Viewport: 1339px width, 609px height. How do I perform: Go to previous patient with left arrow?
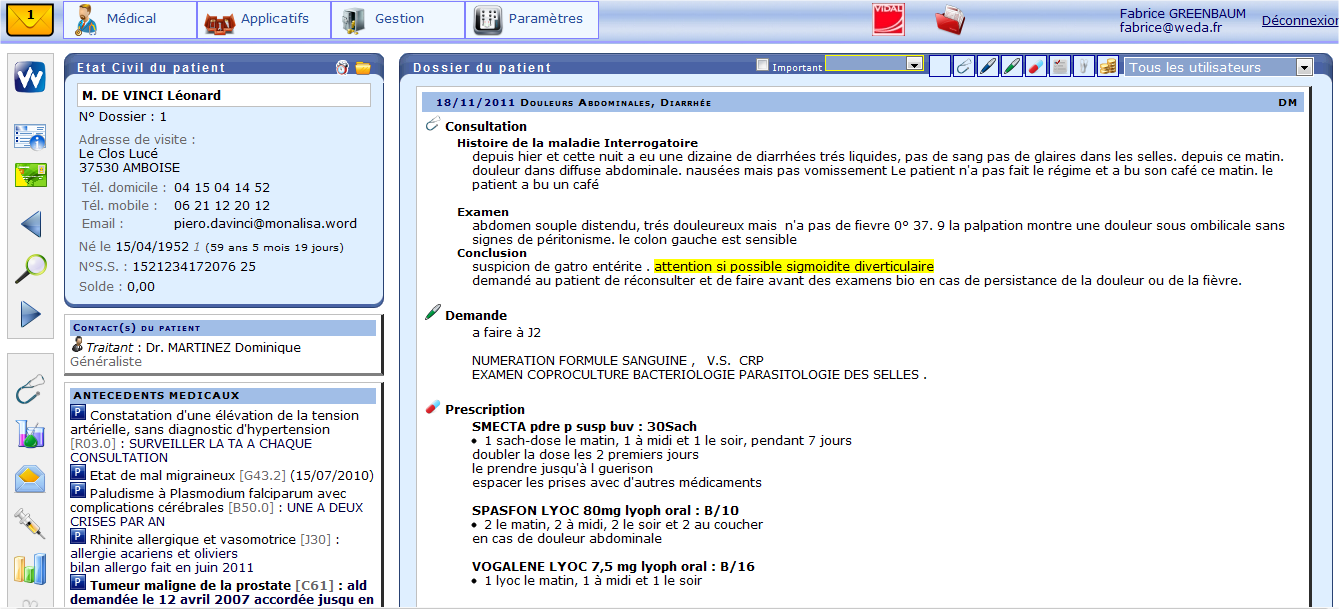(30, 223)
